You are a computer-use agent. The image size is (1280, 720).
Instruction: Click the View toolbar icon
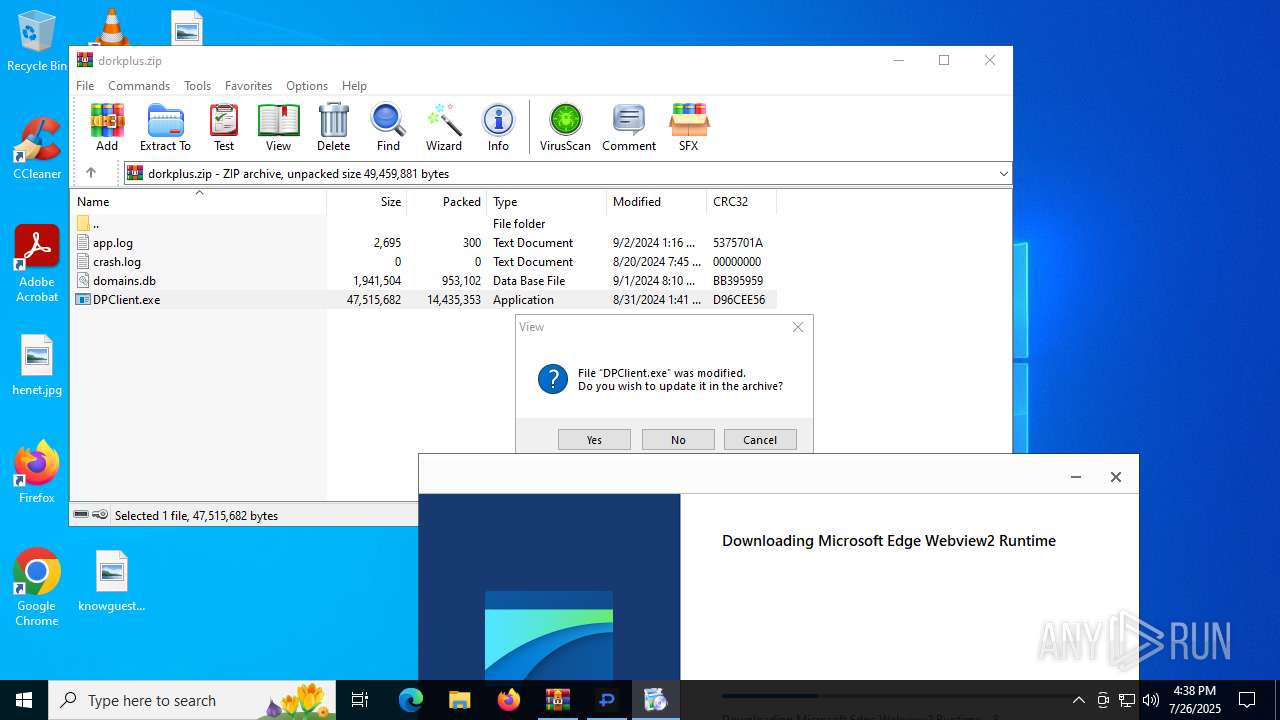tap(278, 127)
